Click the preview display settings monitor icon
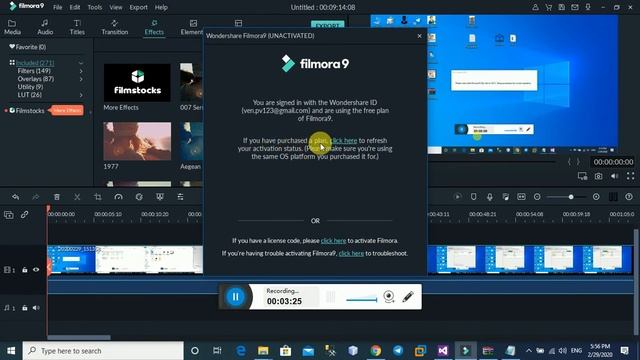Screen dimensions: 640x360 coord(582,176)
